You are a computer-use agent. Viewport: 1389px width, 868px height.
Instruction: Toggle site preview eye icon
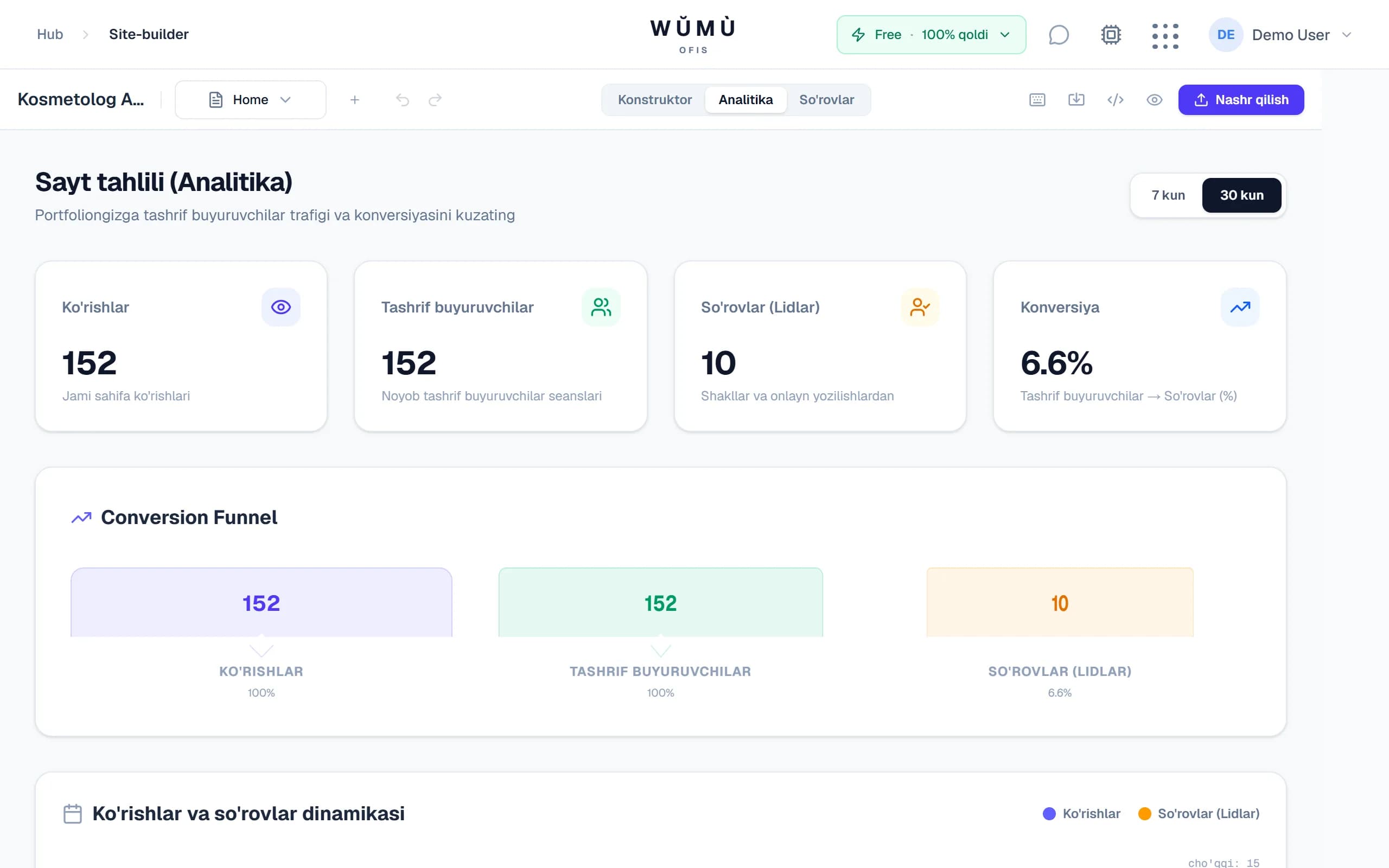point(1154,100)
